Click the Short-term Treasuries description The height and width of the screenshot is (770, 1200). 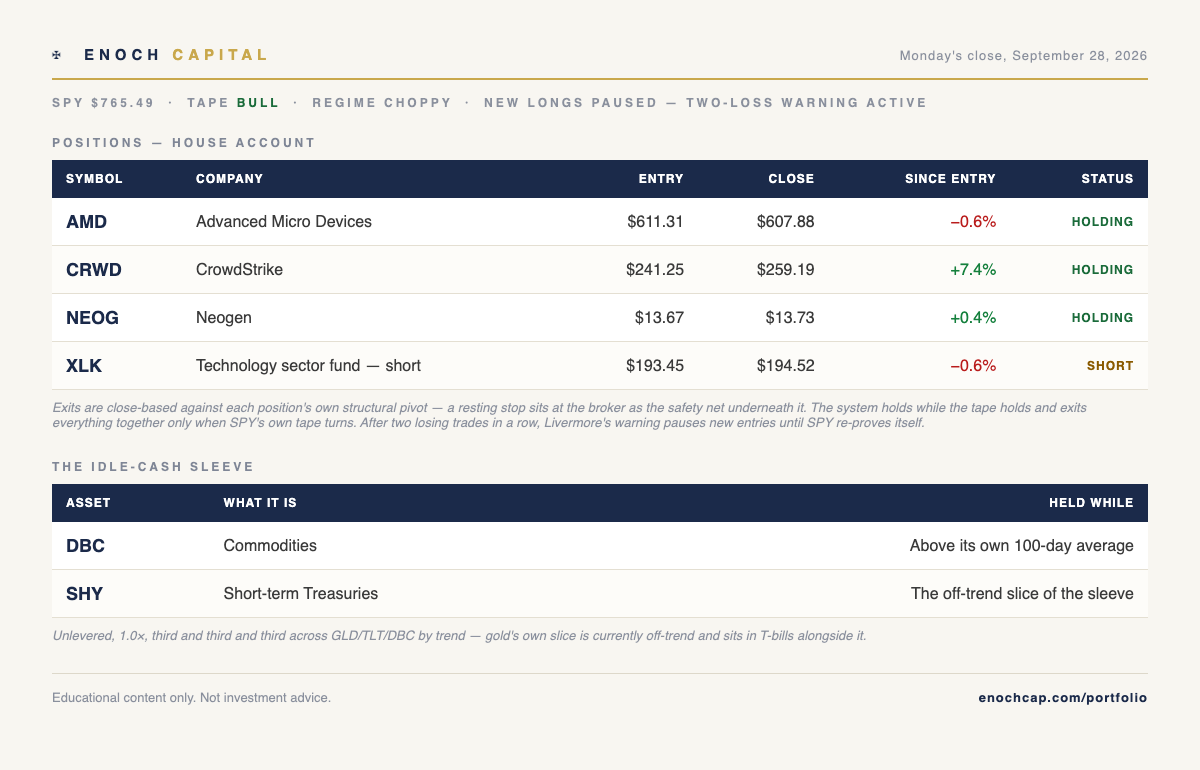[301, 594]
